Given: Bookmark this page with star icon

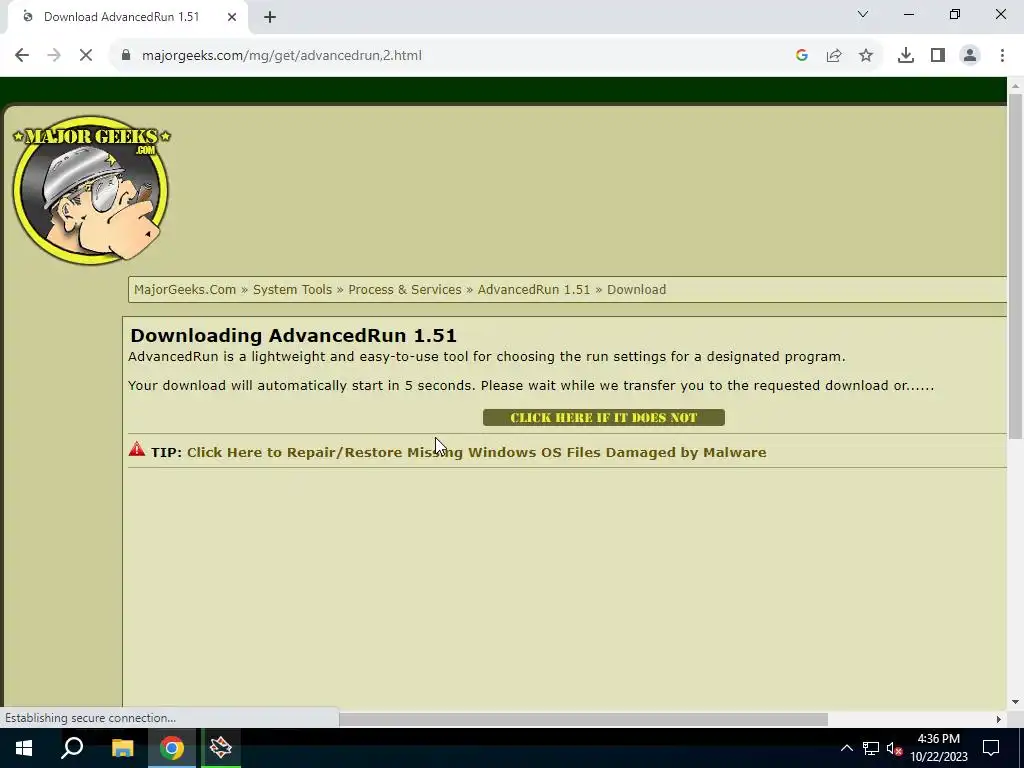Looking at the screenshot, I should [866, 56].
